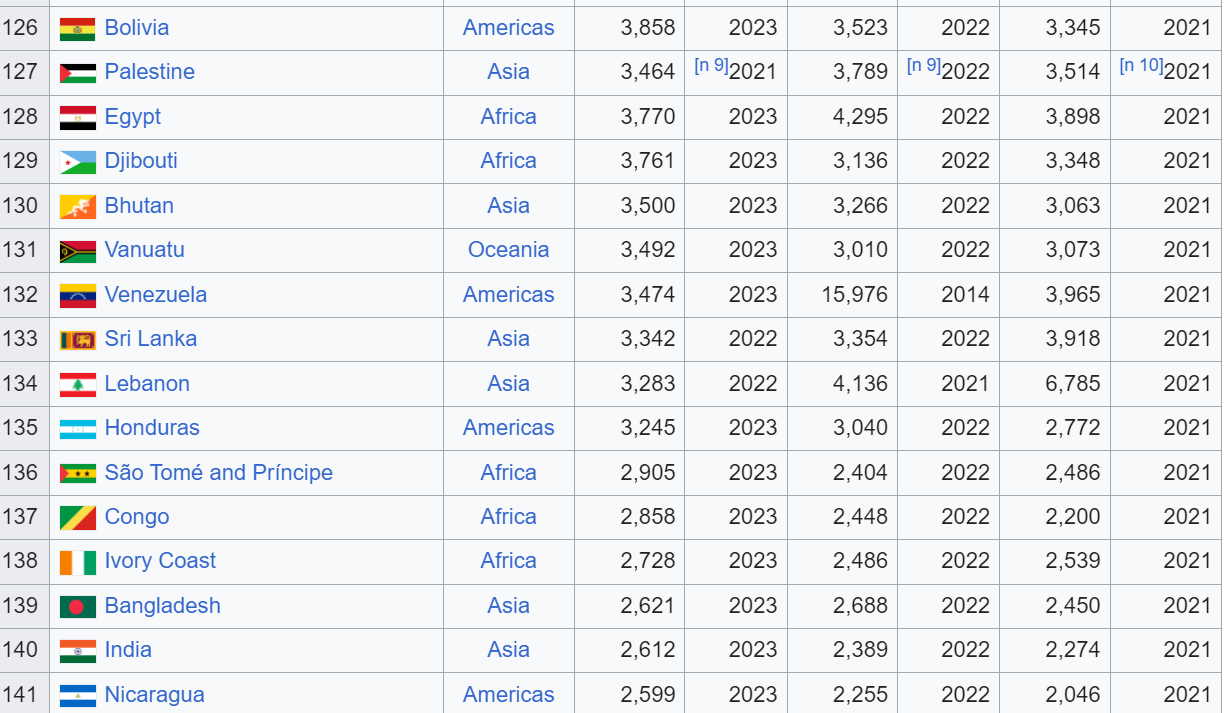The width and height of the screenshot is (1225, 713).
Task: Click Oceania region link for Vanuatu
Action: (x=508, y=250)
